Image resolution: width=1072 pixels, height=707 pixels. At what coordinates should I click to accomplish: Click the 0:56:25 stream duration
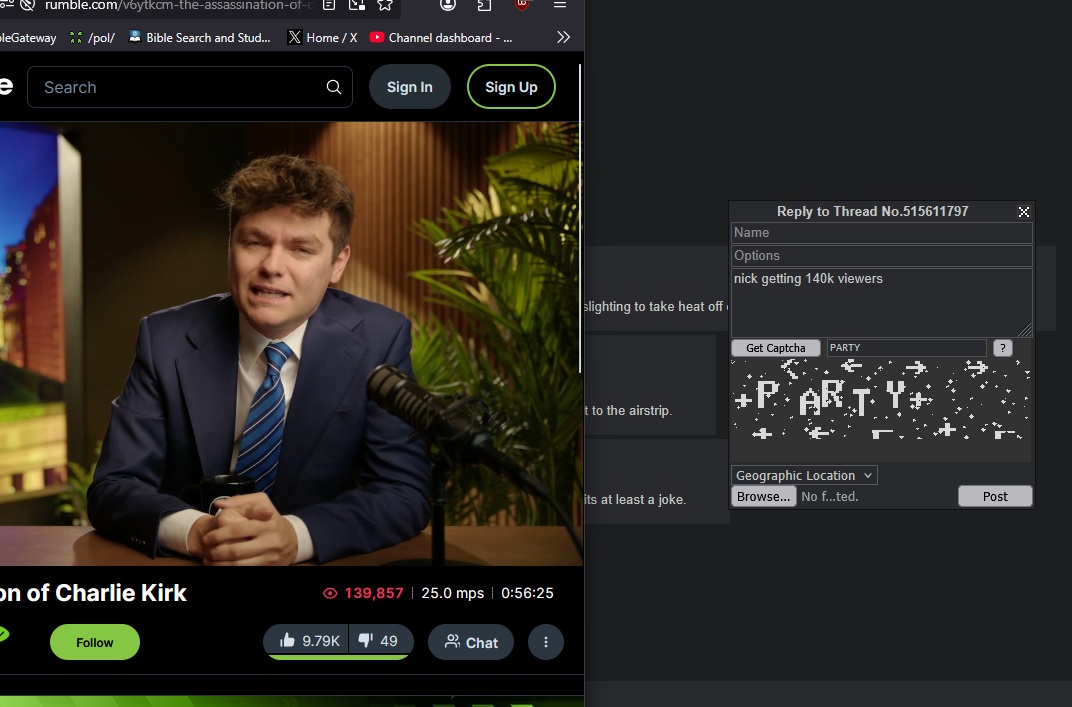coord(527,593)
